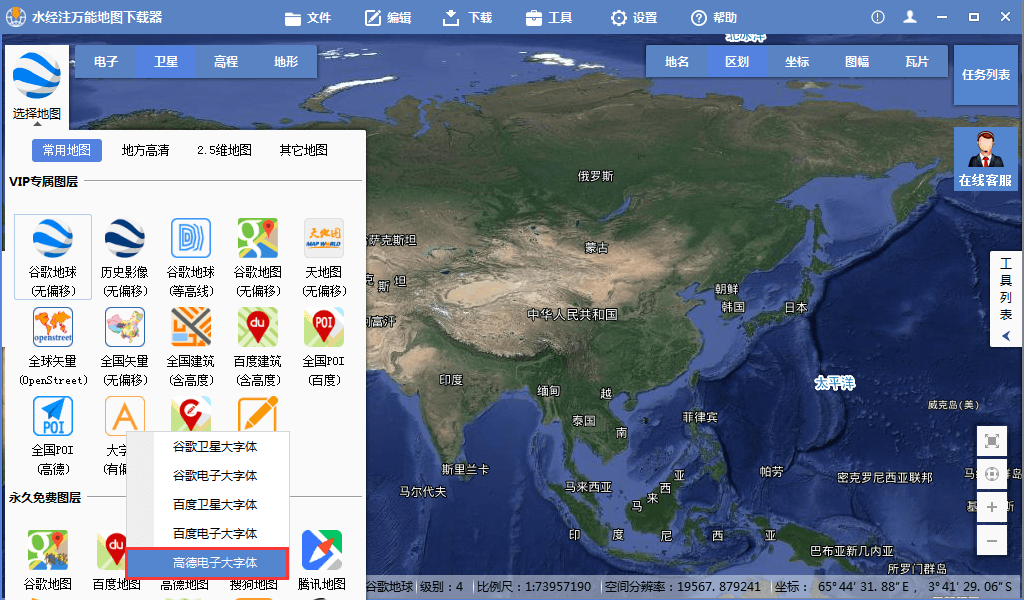
Task: Select 全国矢量(无偏移) layer
Action: 124,347
